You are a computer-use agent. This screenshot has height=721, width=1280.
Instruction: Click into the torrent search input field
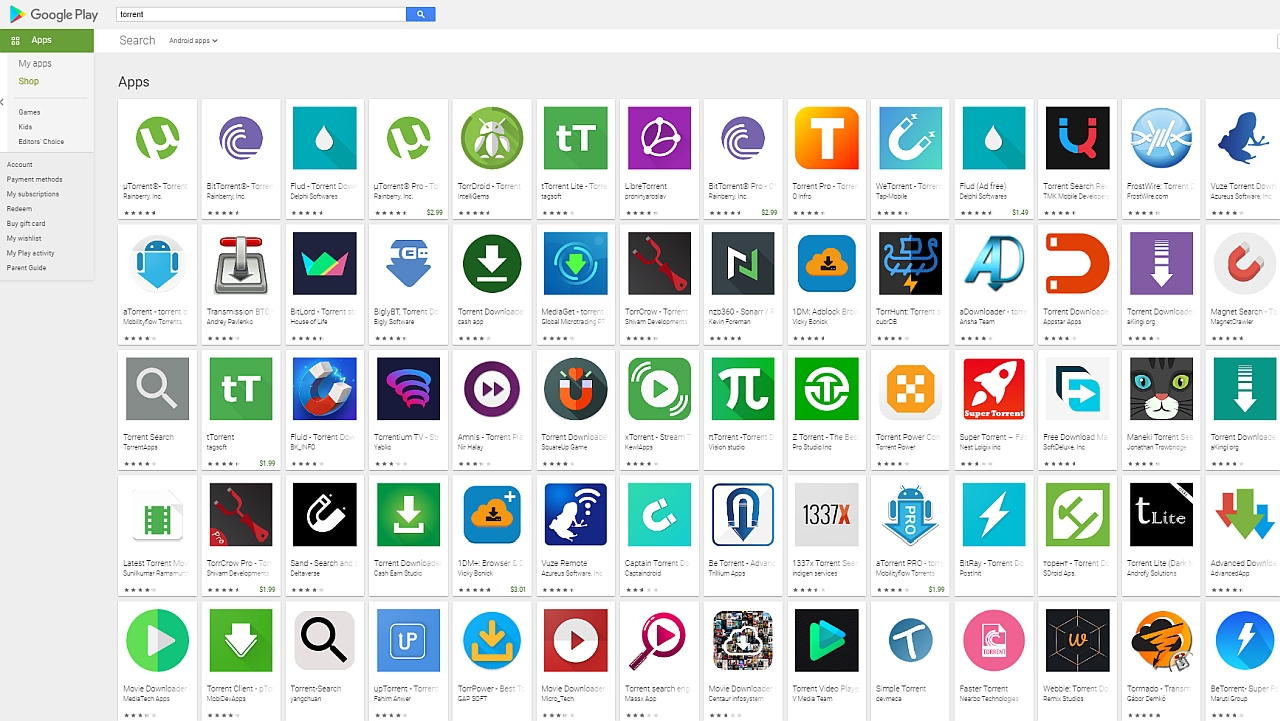(261, 14)
